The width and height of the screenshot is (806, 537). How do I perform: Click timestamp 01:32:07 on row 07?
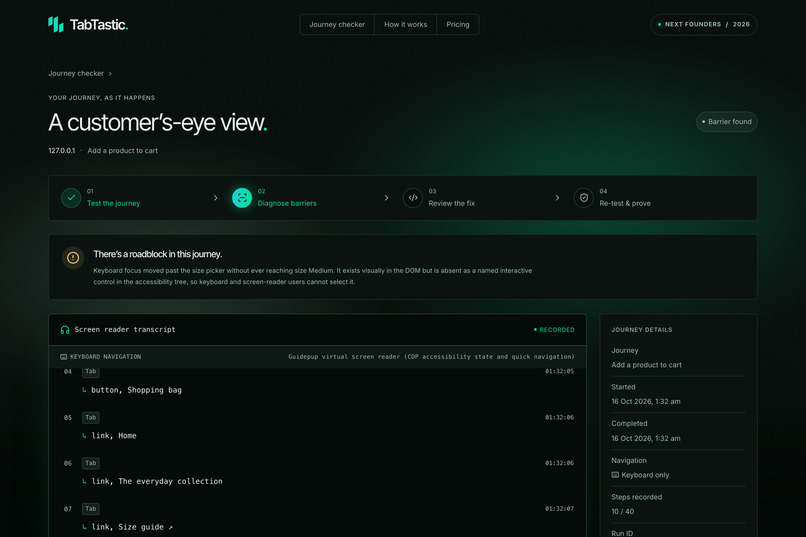[x=559, y=509]
